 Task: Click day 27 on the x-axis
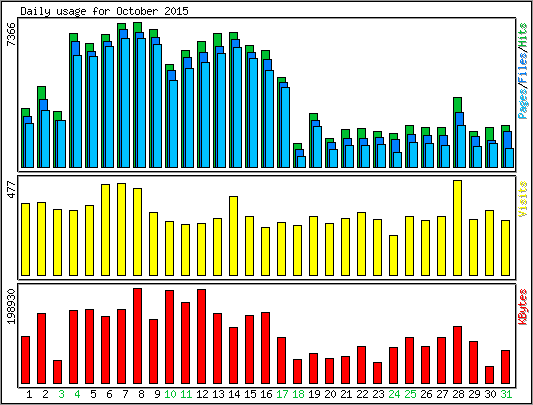point(442,394)
